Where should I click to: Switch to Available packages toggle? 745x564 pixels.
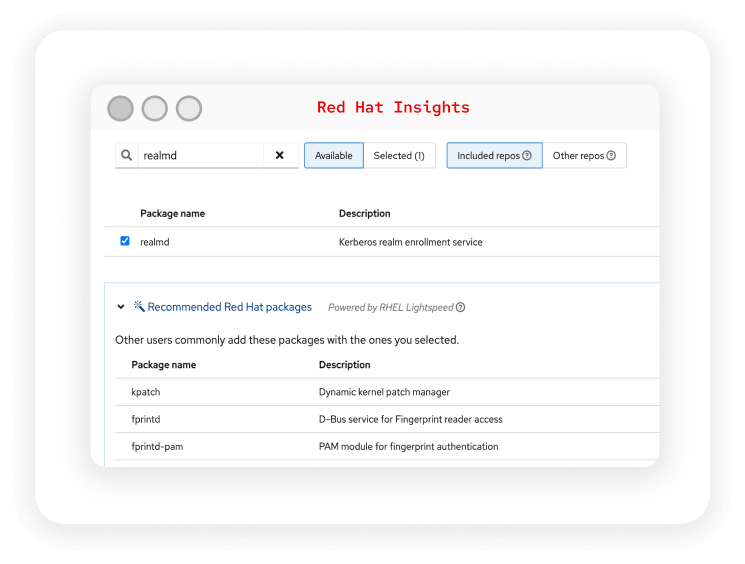334,156
